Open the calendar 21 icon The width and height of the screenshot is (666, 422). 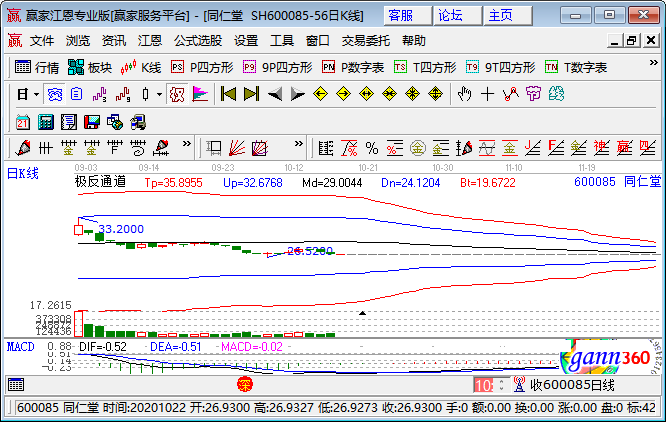(x=23, y=122)
